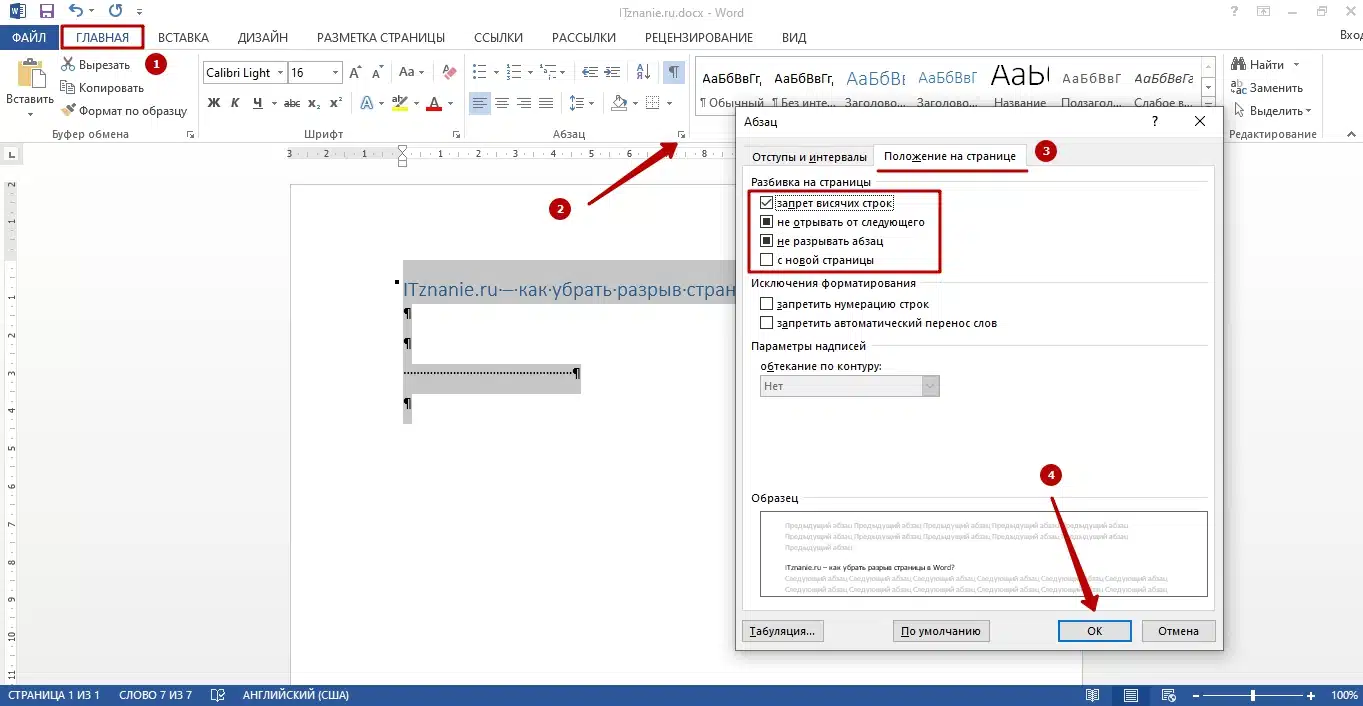The image size is (1363, 706).
Task: Expand the Calibri Light font name dropdown
Action: (x=279, y=73)
